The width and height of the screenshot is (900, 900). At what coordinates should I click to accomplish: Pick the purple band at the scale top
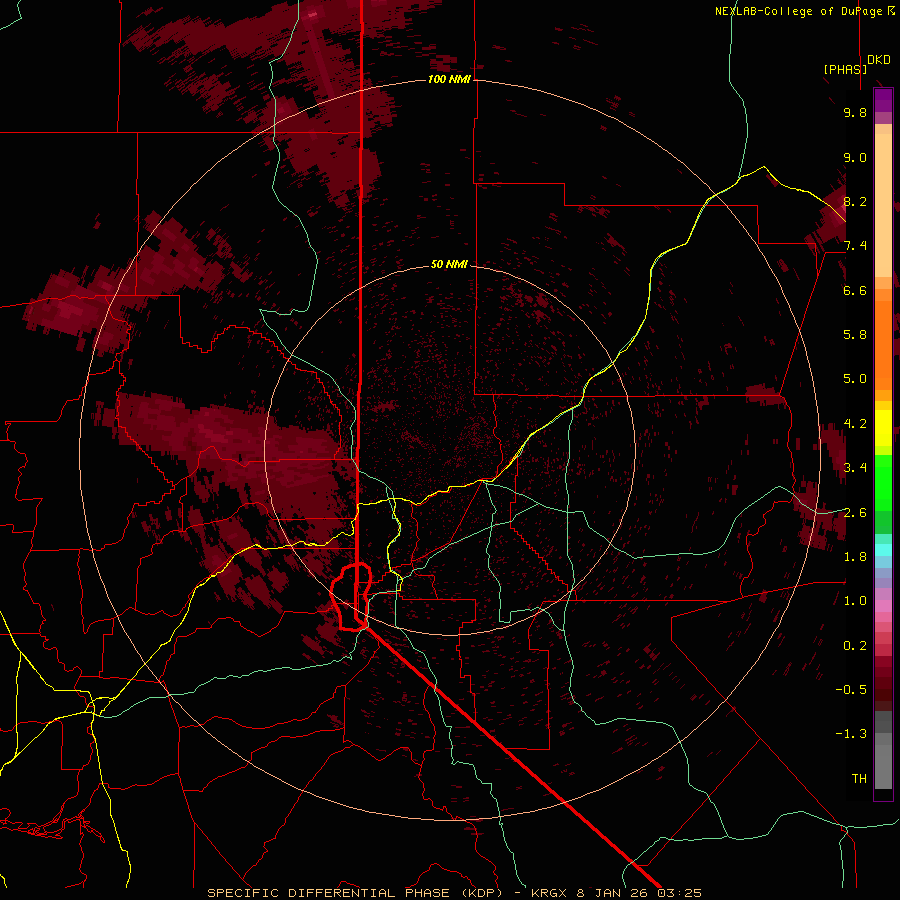point(883,100)
